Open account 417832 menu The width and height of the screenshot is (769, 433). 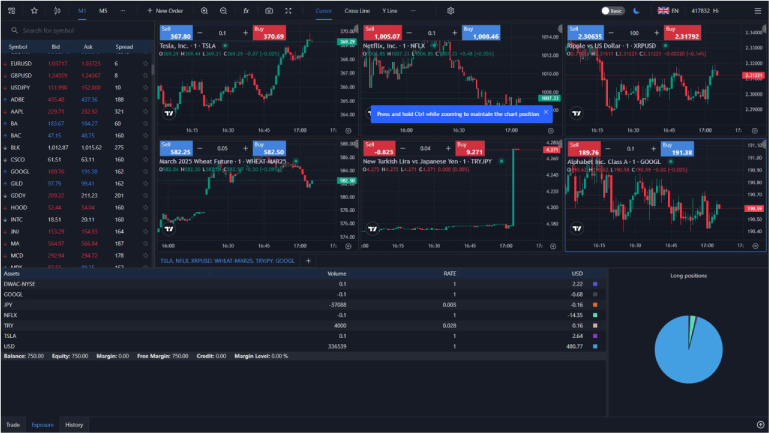click(705, 11)
